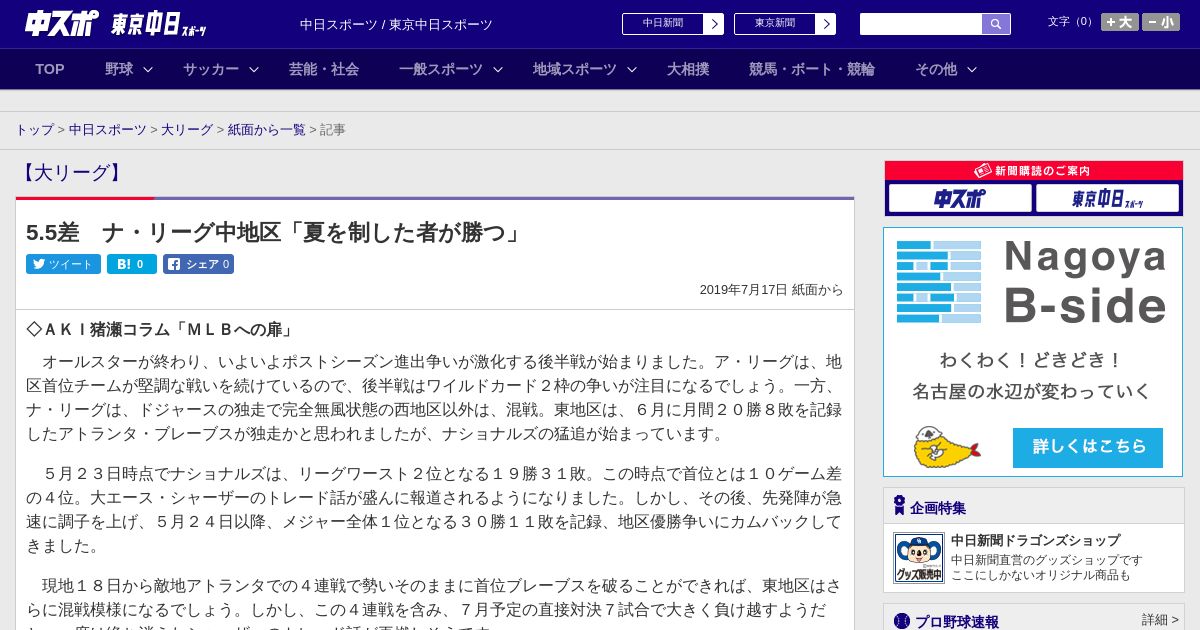Screen dimensions: 1200x630
Task: Expand the その他 menu chevron
Action: tap(972, 69)
